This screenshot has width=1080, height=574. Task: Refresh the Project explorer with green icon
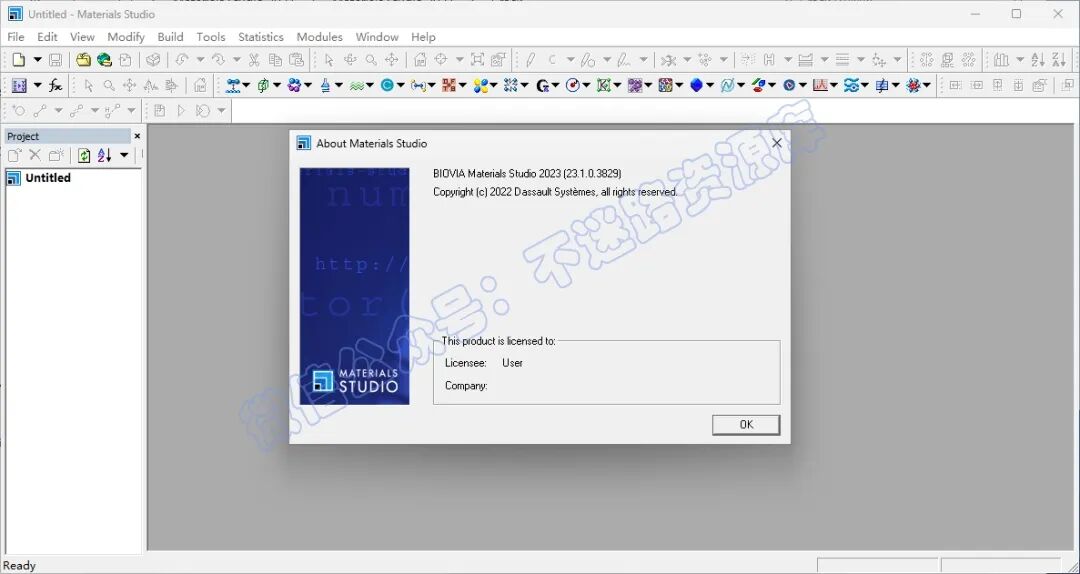pos(83,155)
